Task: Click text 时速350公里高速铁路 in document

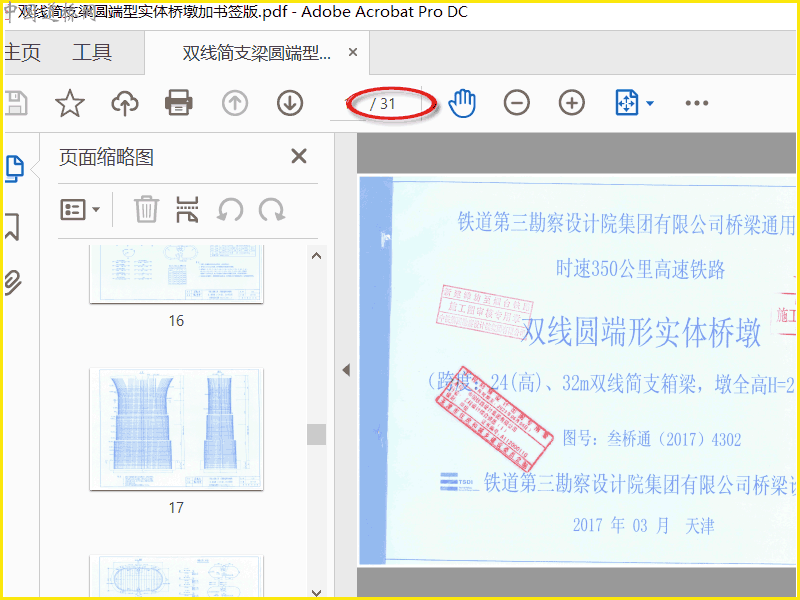Action: [x=640, y=269]
